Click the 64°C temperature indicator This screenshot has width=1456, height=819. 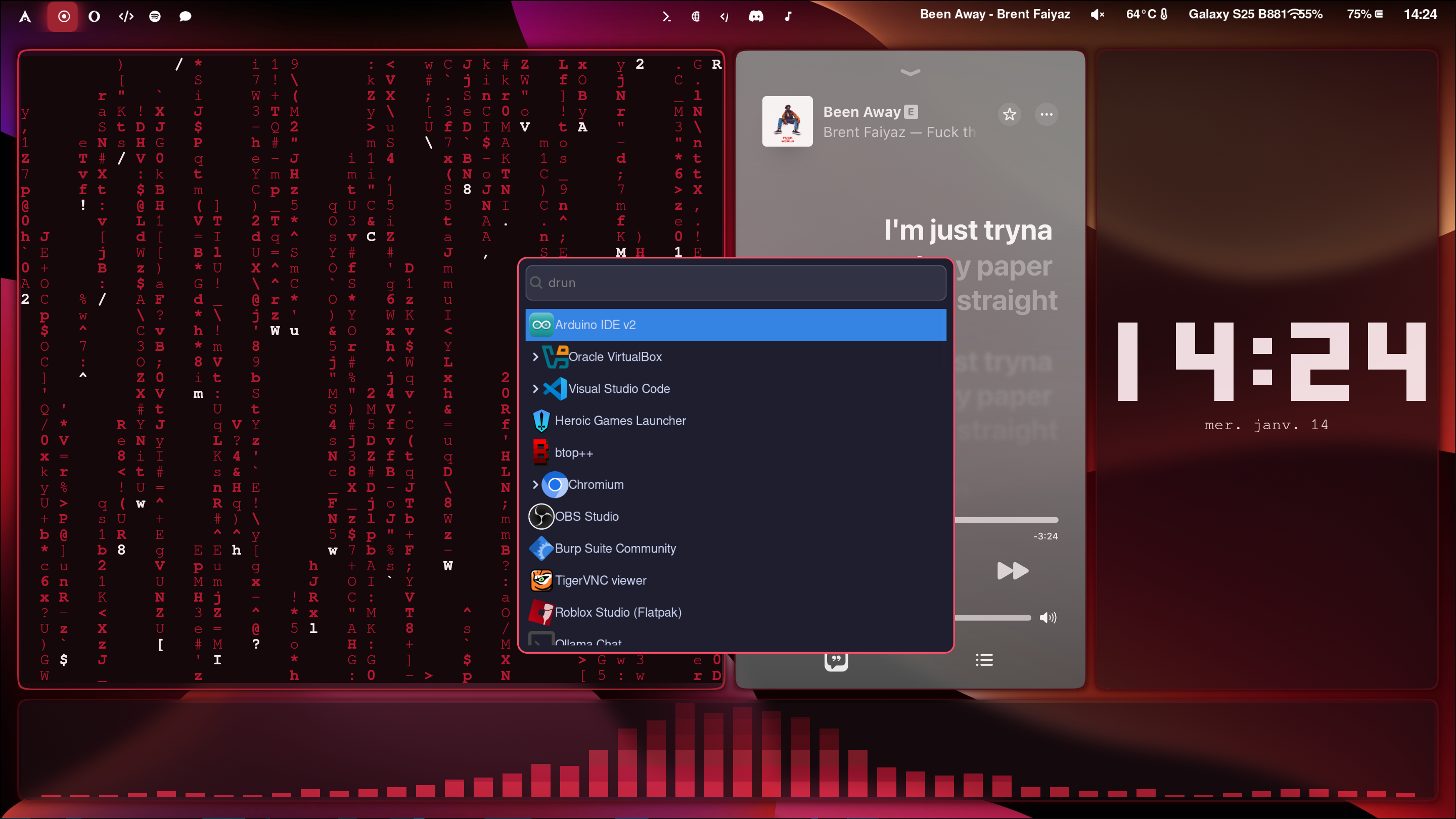[1147, 14]
